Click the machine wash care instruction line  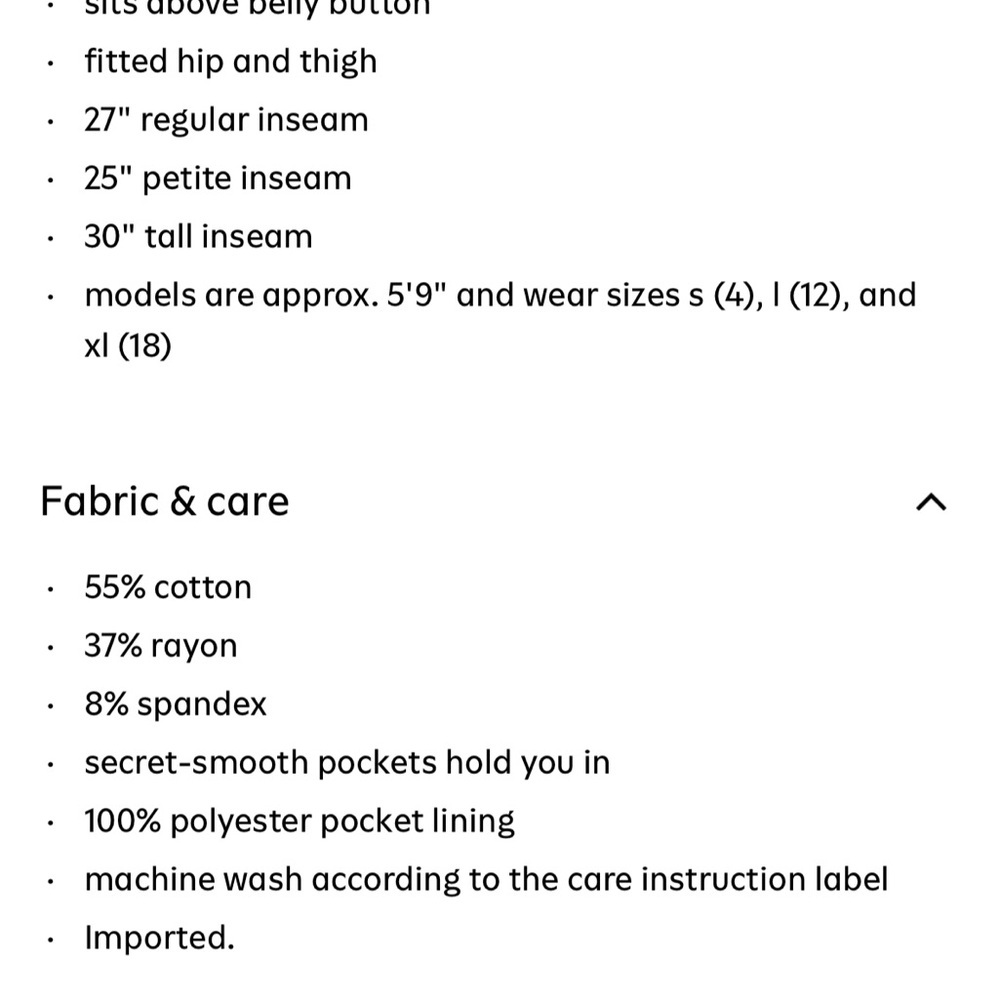pyautogui.click(x=486, y=879)
